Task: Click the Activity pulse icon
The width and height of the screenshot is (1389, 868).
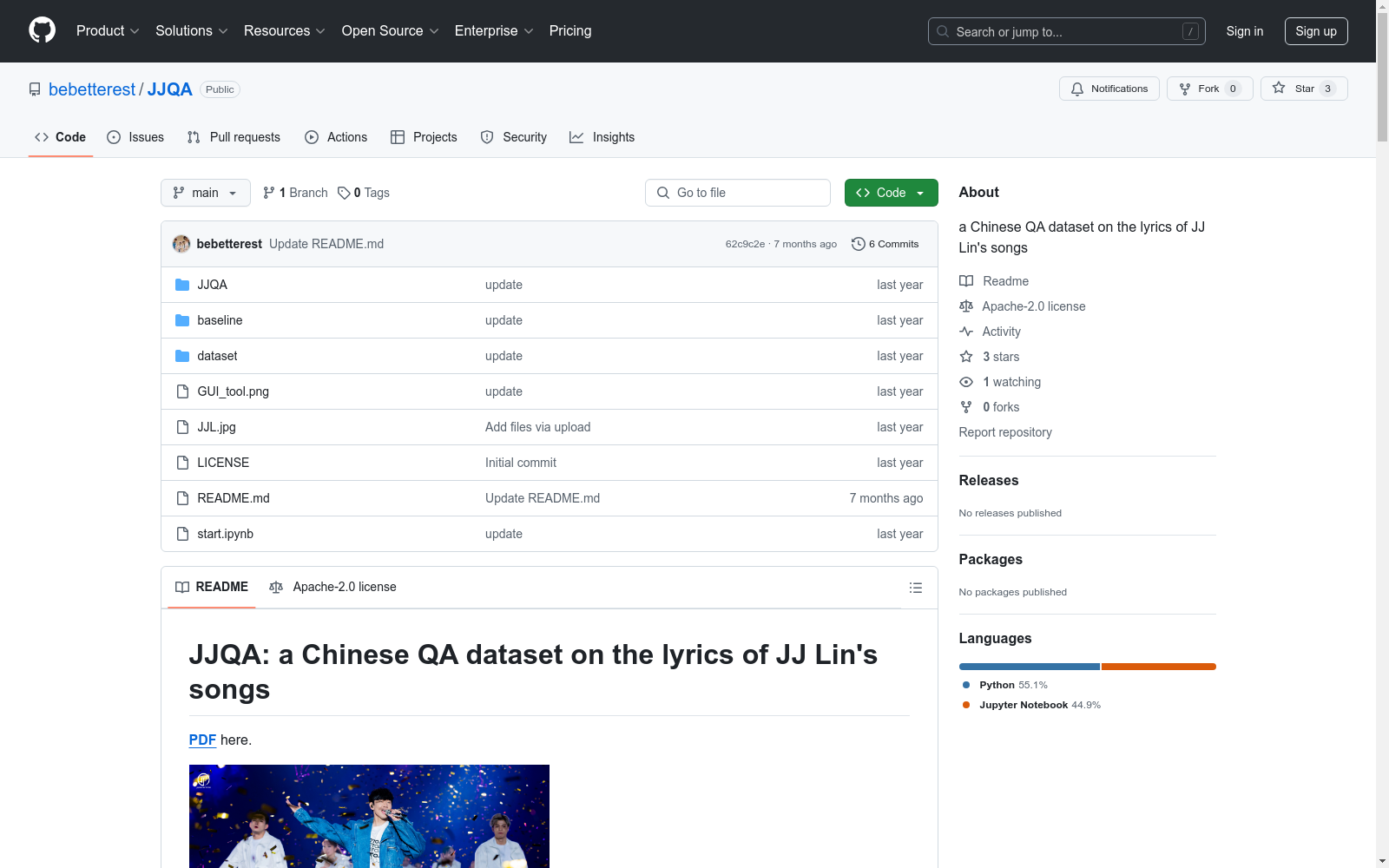Action: pos(966,332)
